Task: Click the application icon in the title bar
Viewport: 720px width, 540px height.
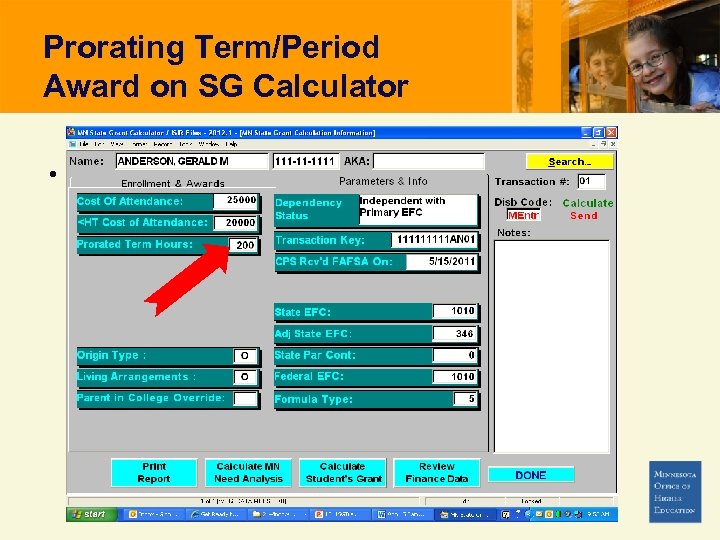Action: pyautogui.click(x=71, y=132)
